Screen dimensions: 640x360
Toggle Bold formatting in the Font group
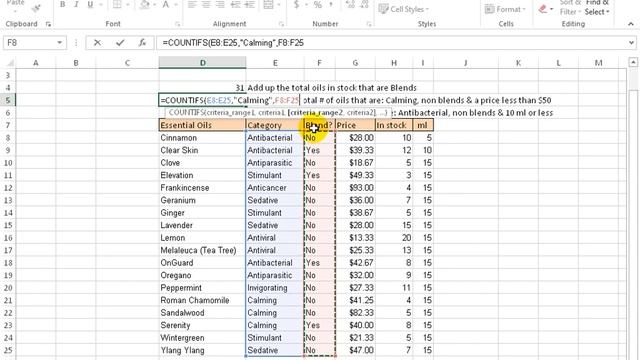(62, 4)
